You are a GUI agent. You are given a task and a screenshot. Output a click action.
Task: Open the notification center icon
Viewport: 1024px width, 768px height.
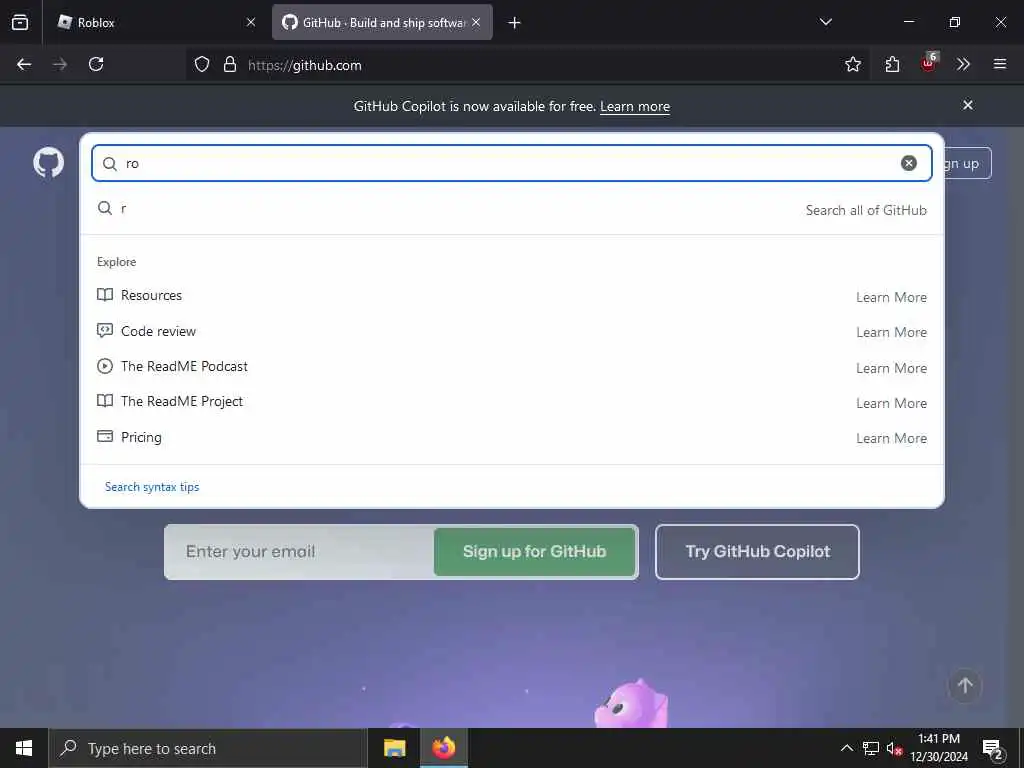click(993, 748)
